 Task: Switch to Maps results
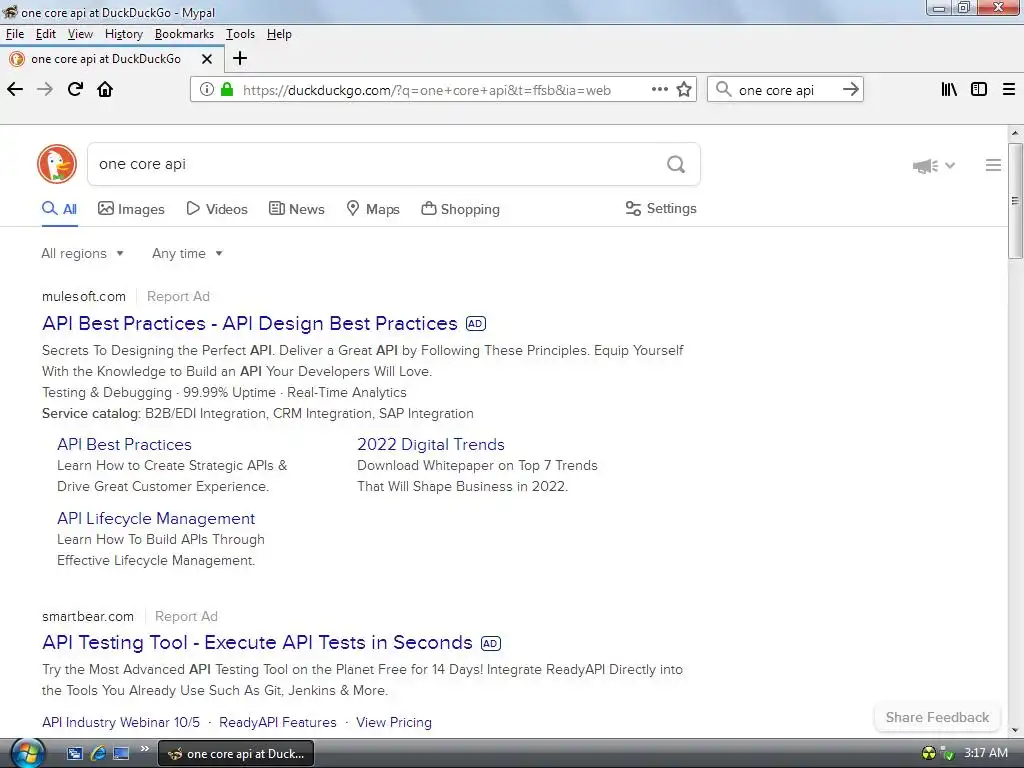coord(373,209)
